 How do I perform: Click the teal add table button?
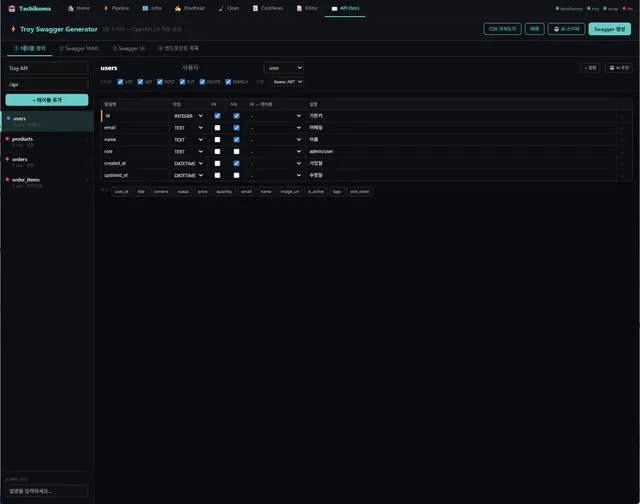(47, 100)
